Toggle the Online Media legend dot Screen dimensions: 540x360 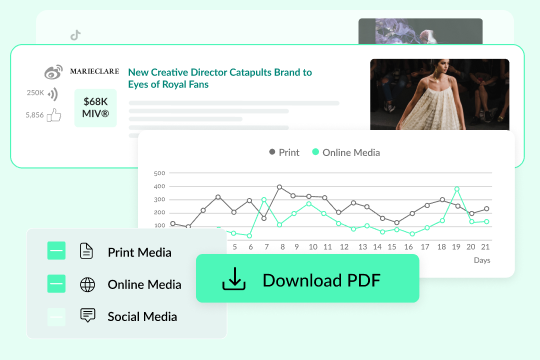[315, 152]
